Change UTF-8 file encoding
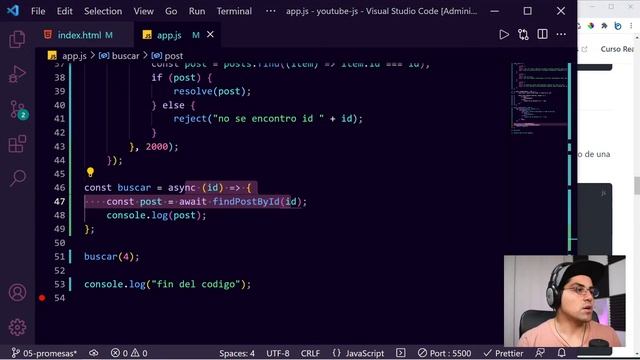This screenshot has width=640, height=360. point(278,353)
